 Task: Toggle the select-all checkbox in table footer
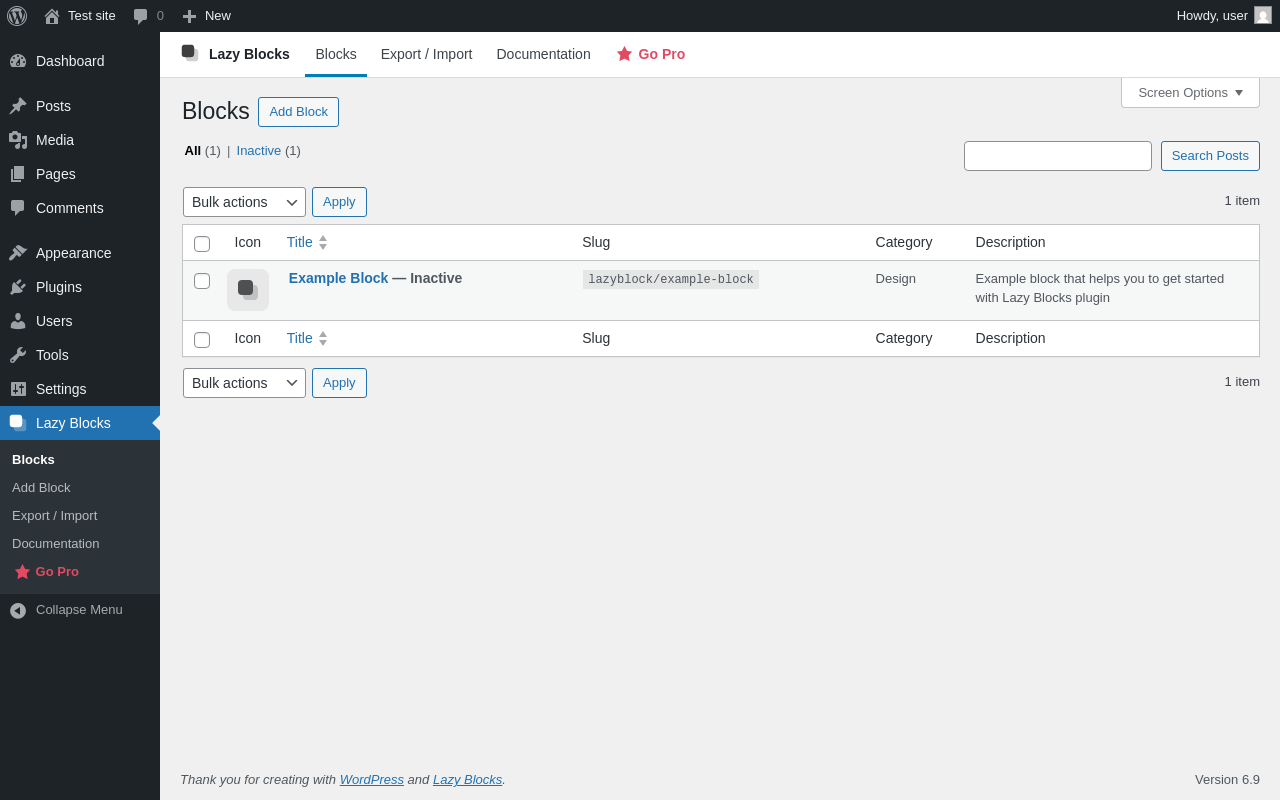click(x=202, y=340)
